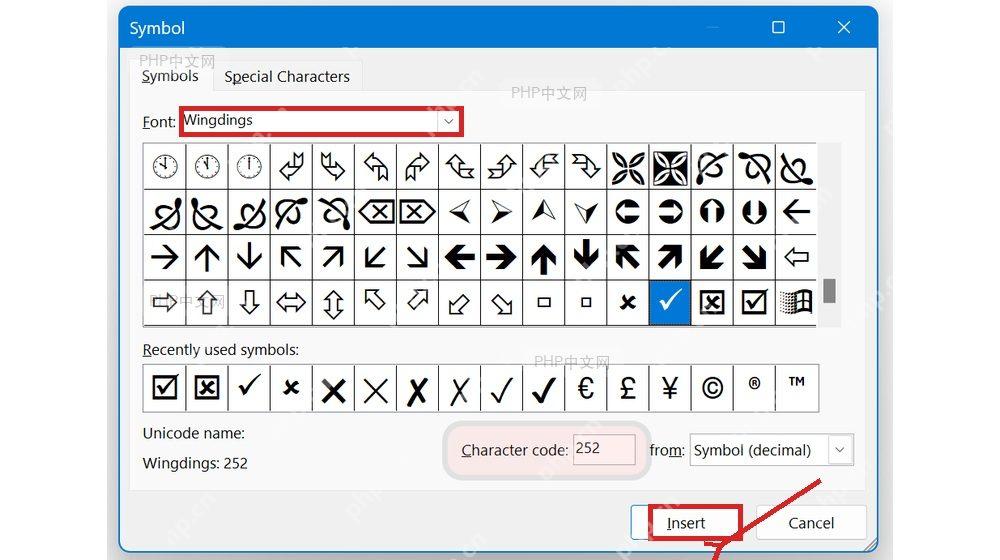
Task: Open the Wingdings font combo box
Action: tap(321, 121)
